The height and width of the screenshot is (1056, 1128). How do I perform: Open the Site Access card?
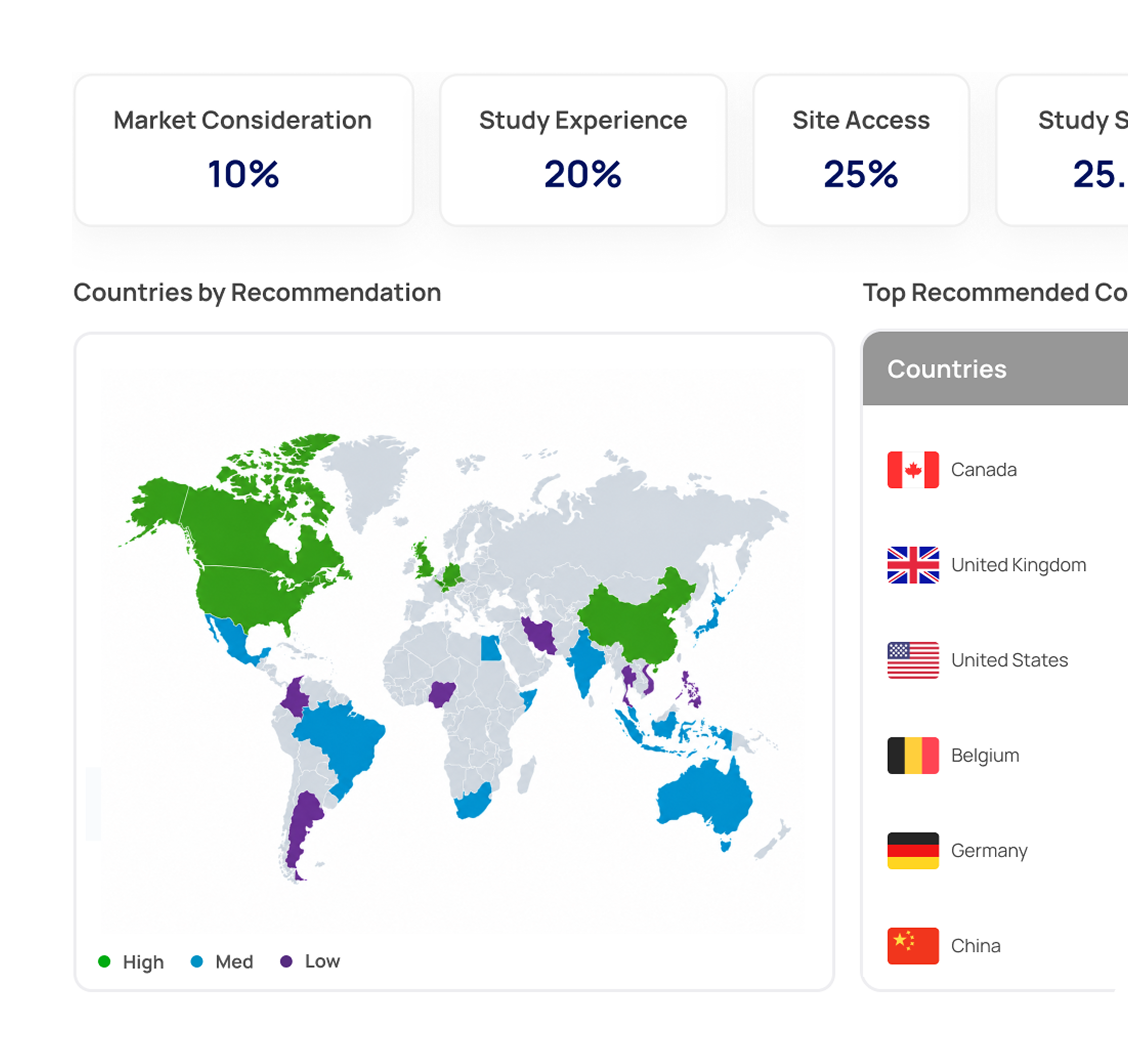pyautogui.click(x=861, y=150)
